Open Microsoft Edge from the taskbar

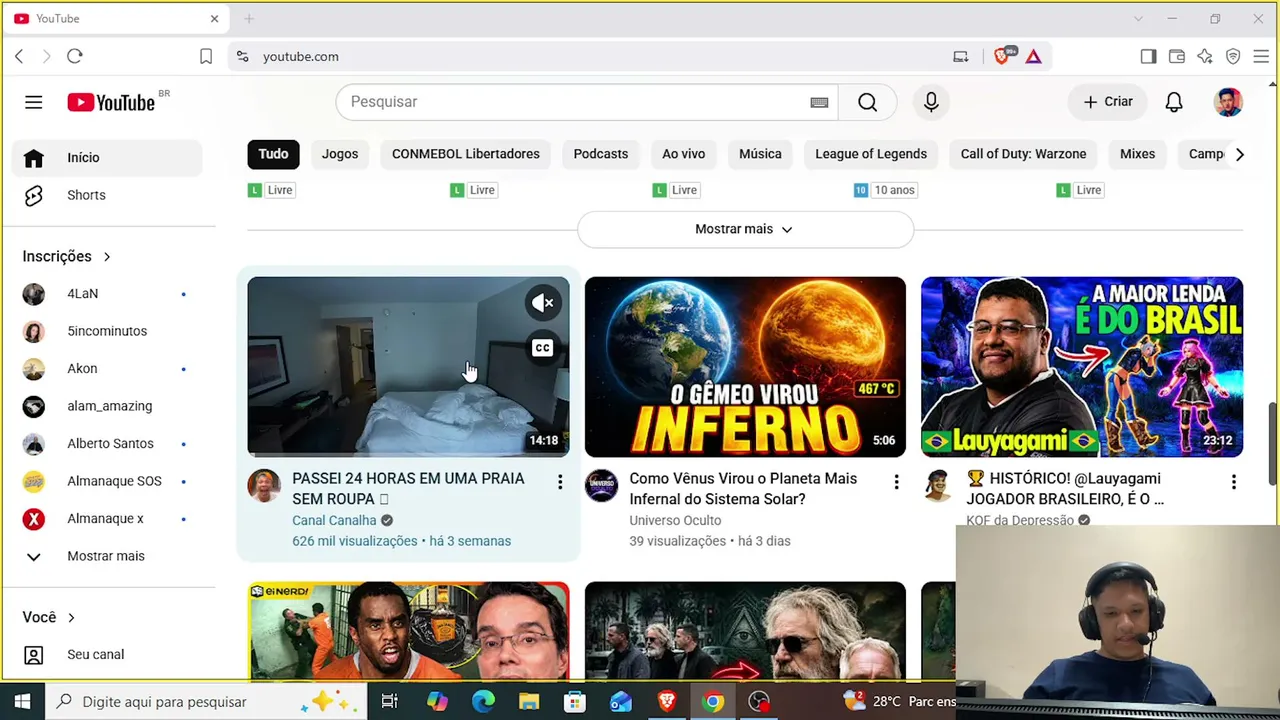tap(483, 702)
